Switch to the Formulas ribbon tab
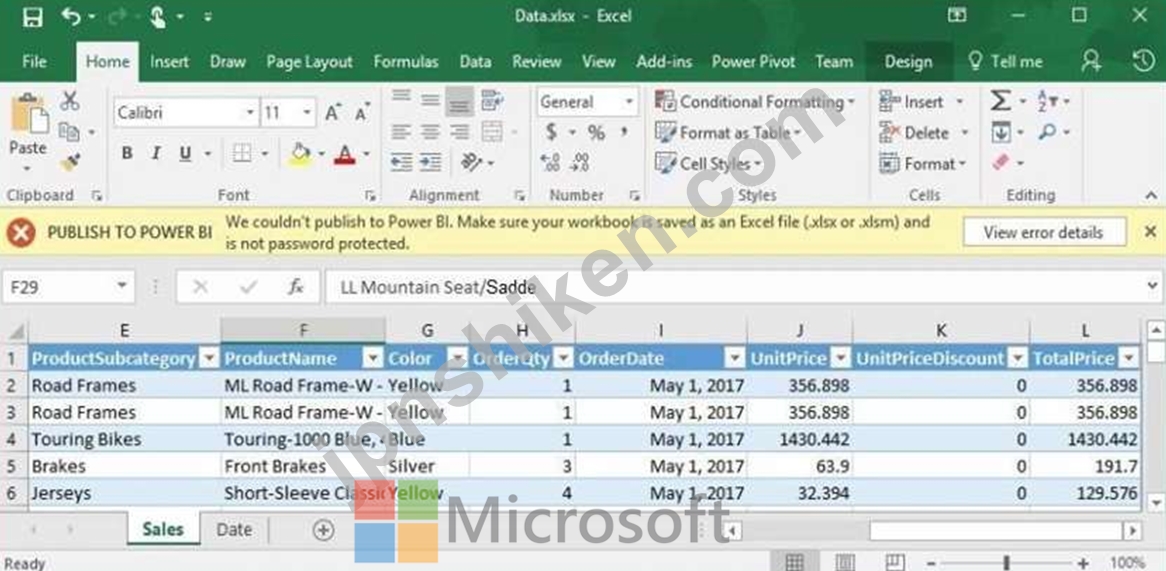 click(x=406, y=62)
